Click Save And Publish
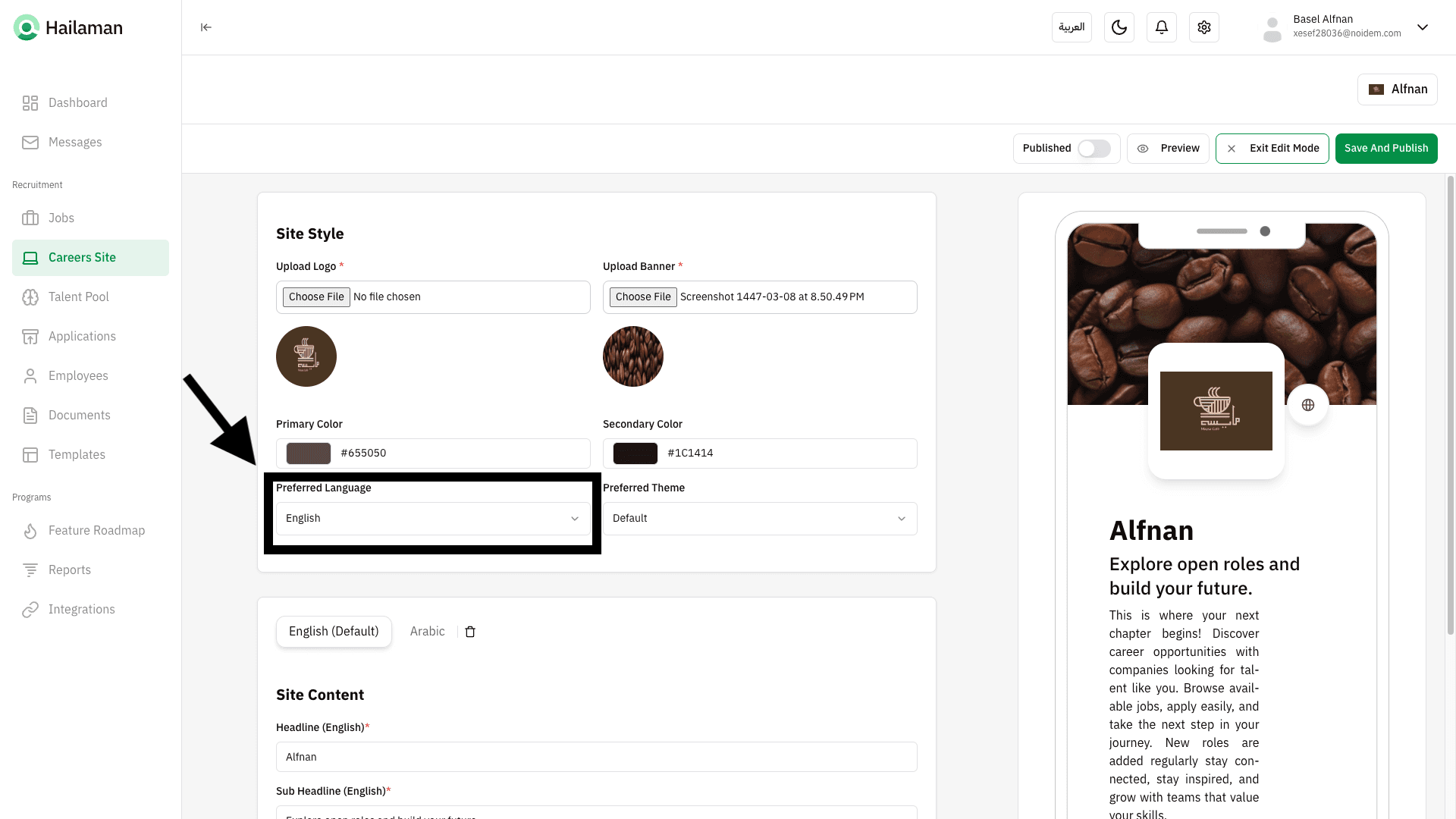Screen dimensions: 1456x819 pyautogui.click(x=1385, y=149)
